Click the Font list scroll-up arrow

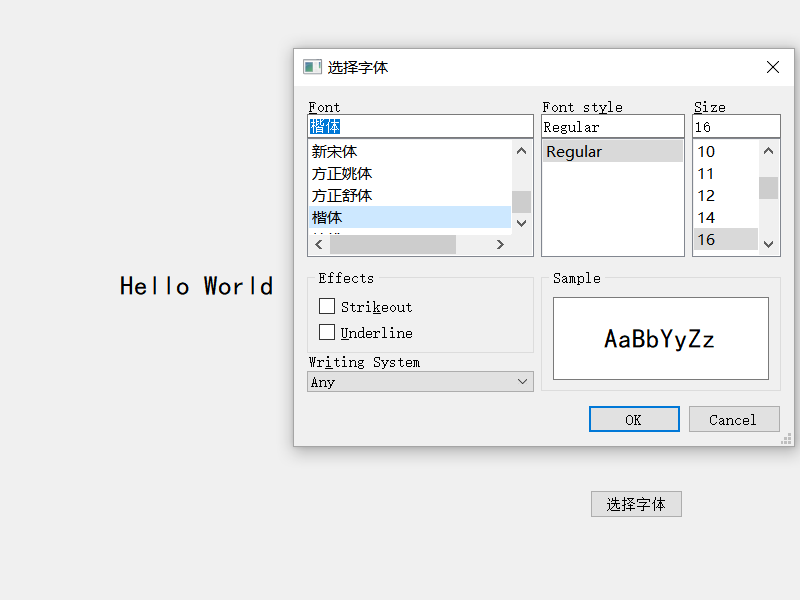(x=521, y=151)
